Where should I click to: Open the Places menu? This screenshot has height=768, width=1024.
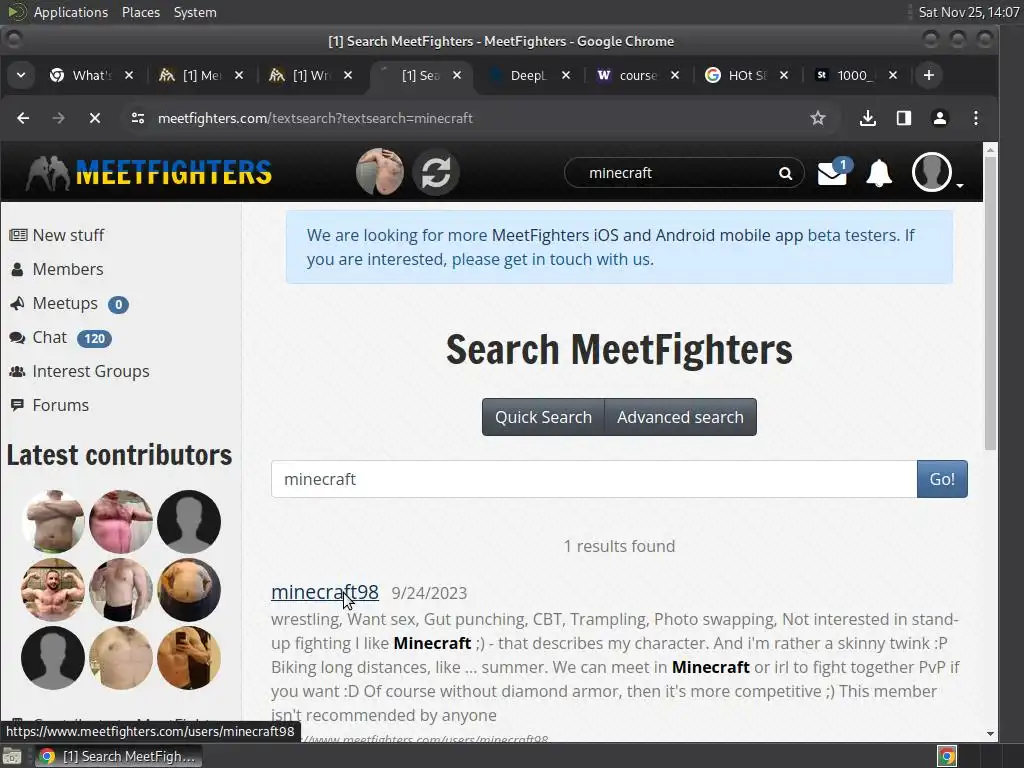coord(141,12)
